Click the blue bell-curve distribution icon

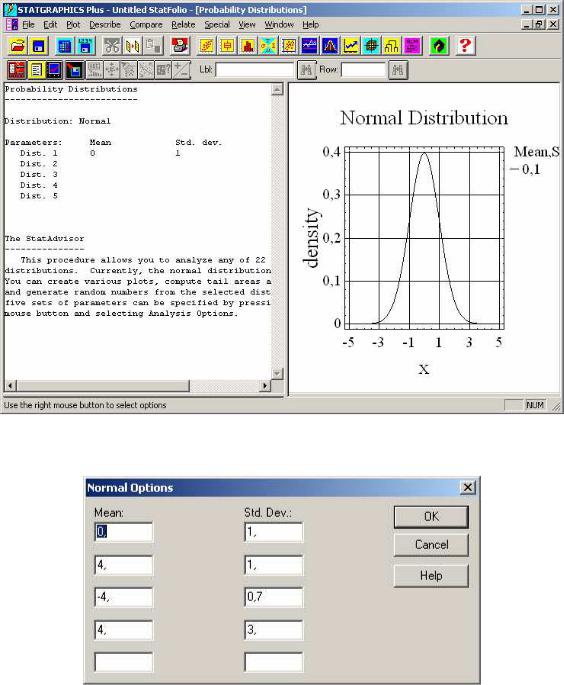click(x=330, y=46)
